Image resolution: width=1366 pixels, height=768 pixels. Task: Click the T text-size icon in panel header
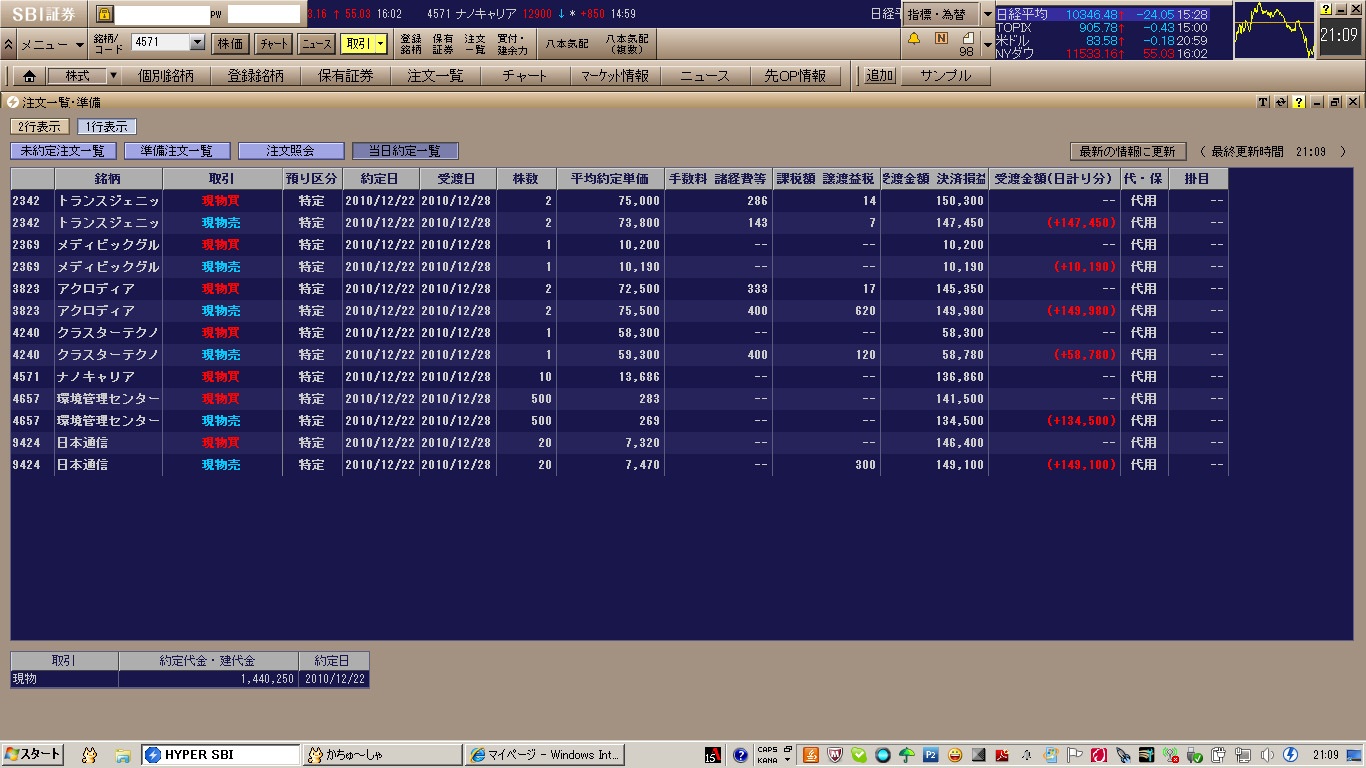(x=1264, y=102)
